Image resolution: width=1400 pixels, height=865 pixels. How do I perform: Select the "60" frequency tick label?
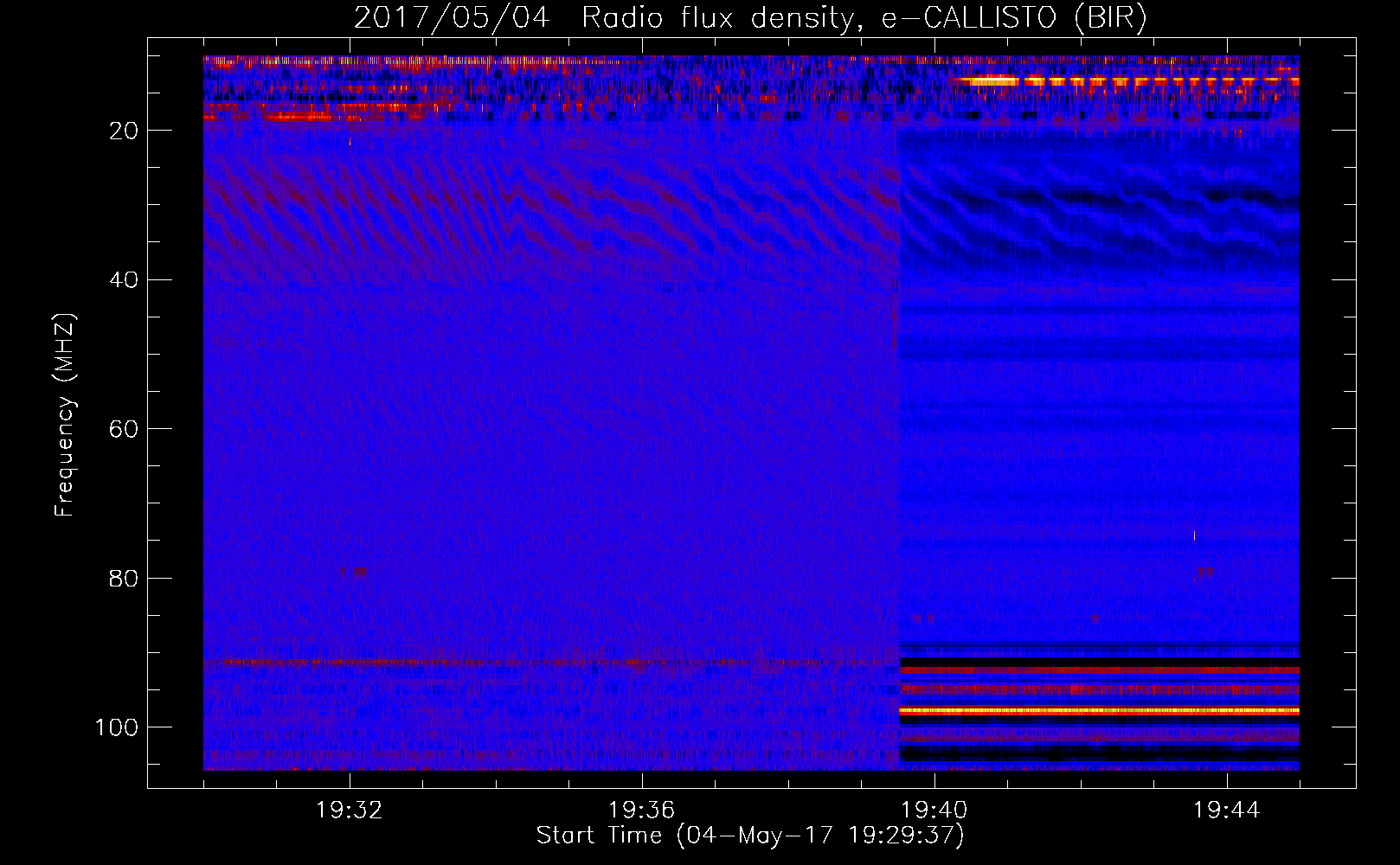tap(125, 429)
